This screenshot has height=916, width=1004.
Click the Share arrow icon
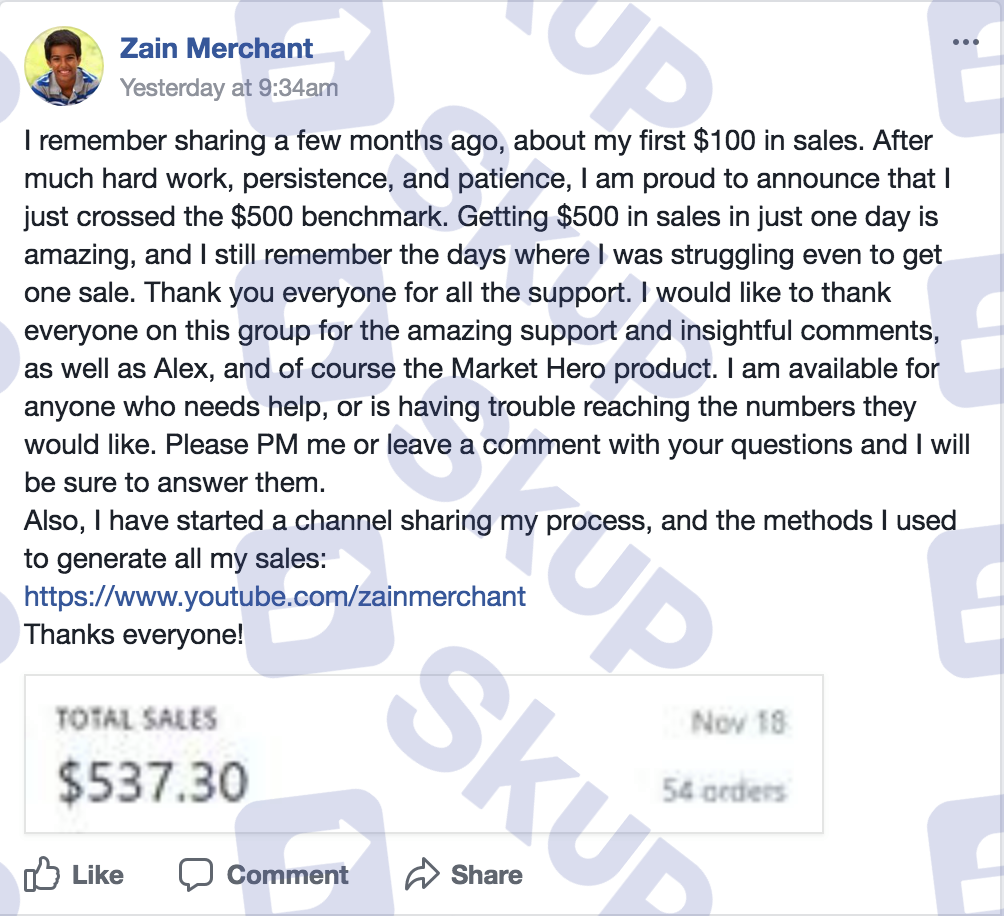tap(422, 874)
